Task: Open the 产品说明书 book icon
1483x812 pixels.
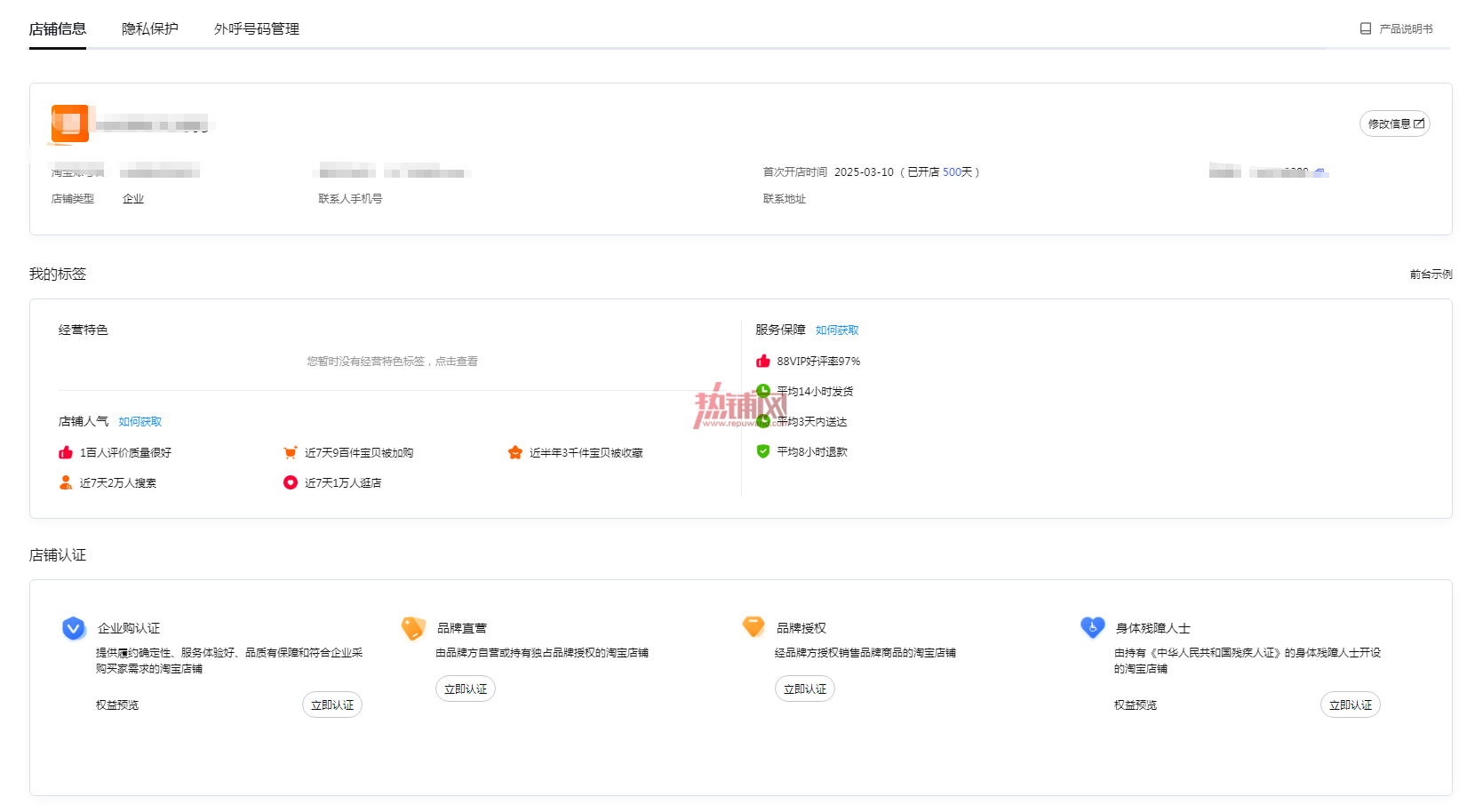Action: coord(1366,28)
